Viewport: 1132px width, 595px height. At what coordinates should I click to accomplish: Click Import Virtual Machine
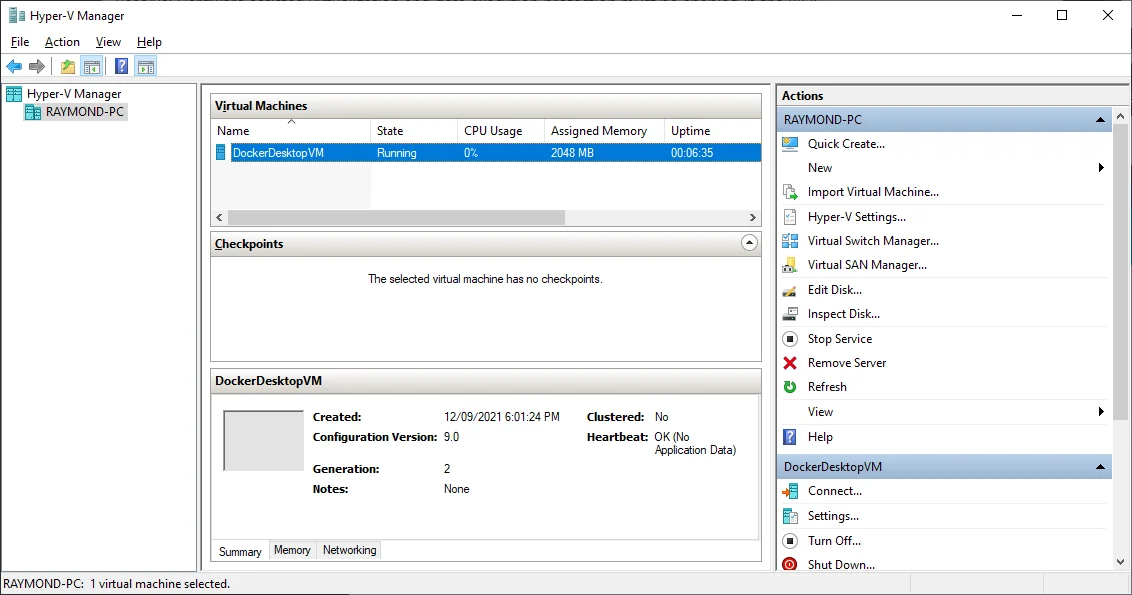point(873,192)
